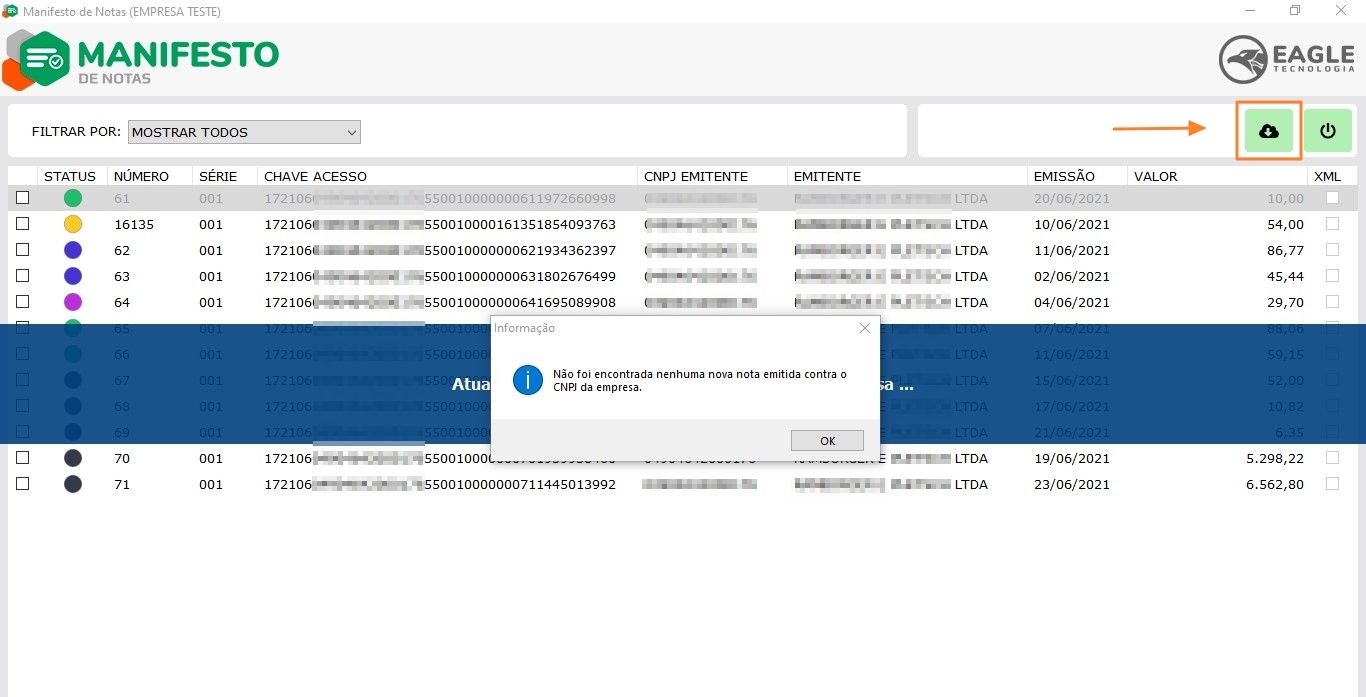The image size is (1366, 697).
Task: Click the blue status dot for note 63
Action: 73,276
